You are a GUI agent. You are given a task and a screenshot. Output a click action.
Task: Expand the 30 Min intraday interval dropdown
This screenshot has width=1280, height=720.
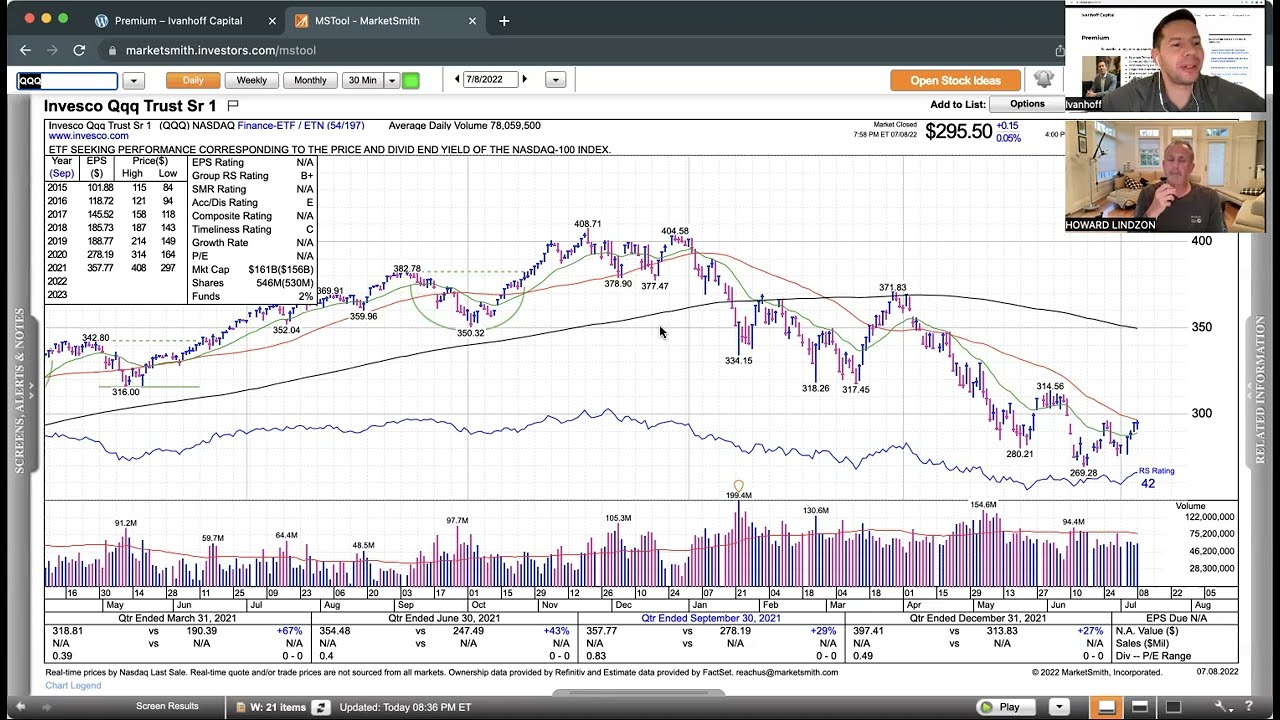(x=392, y=80)
